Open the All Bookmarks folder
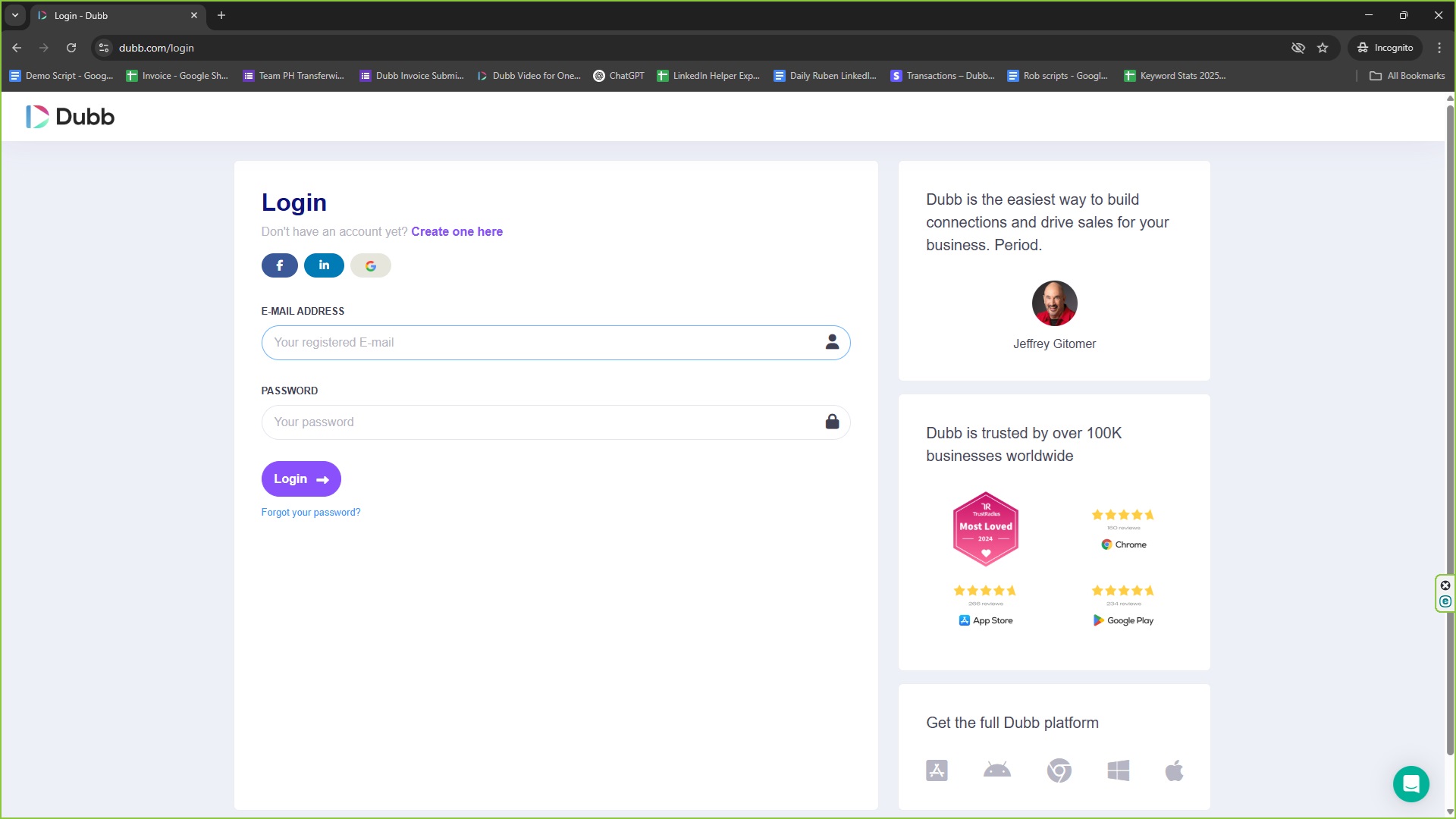 (1407, 76)
